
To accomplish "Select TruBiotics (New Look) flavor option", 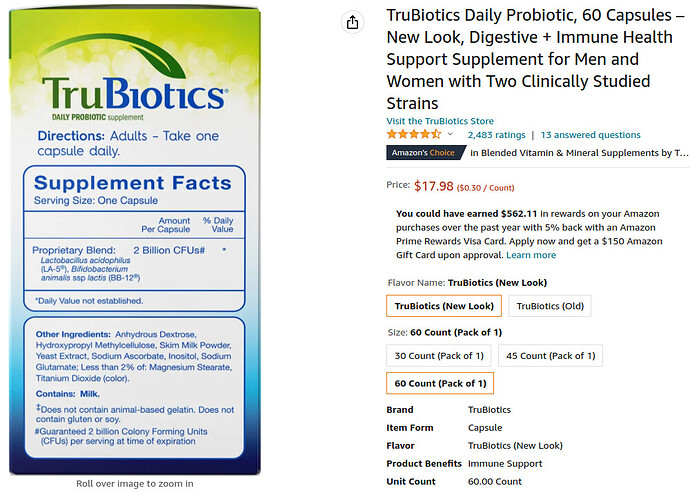I will point(444,306).
